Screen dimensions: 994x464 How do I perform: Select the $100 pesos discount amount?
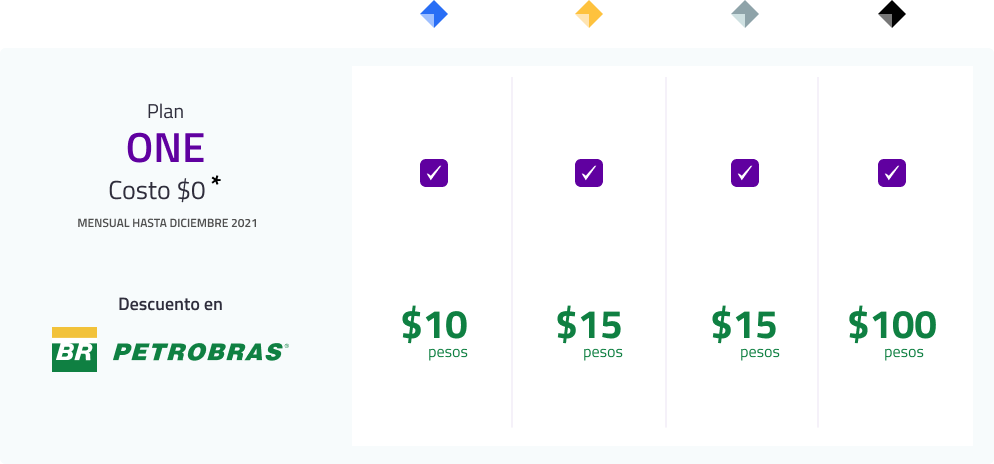pyautogui.click(x=892, y=334)
